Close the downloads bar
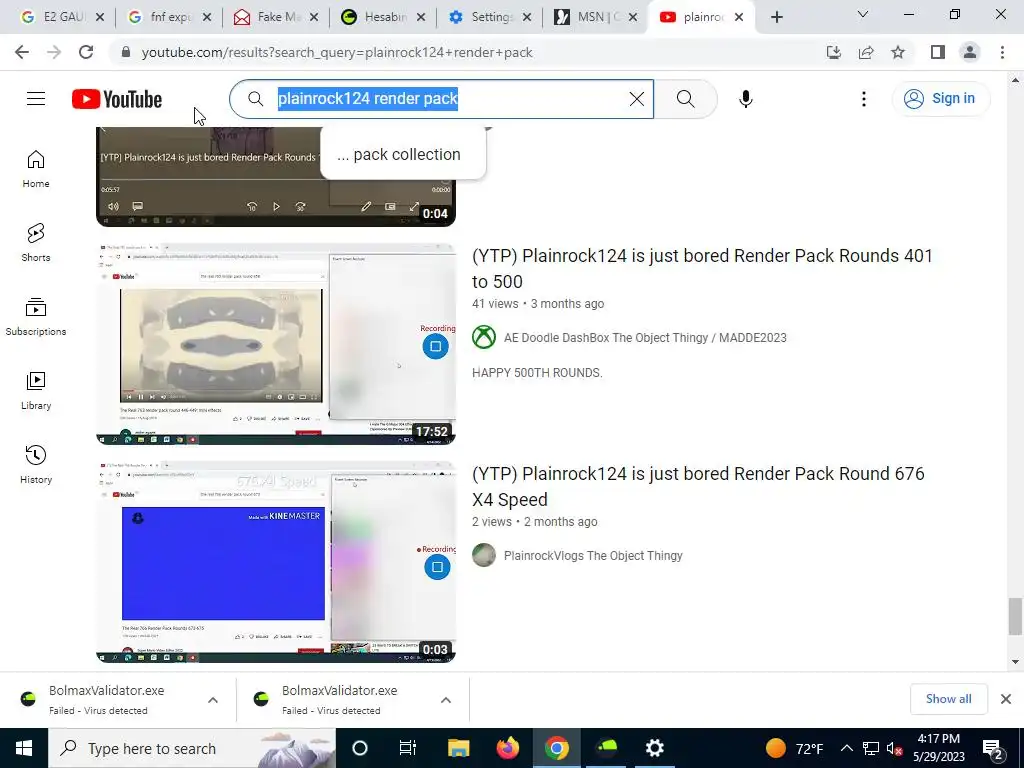Image resolution: width=1024 pixels, height=768 pixels. [1006, 699]
